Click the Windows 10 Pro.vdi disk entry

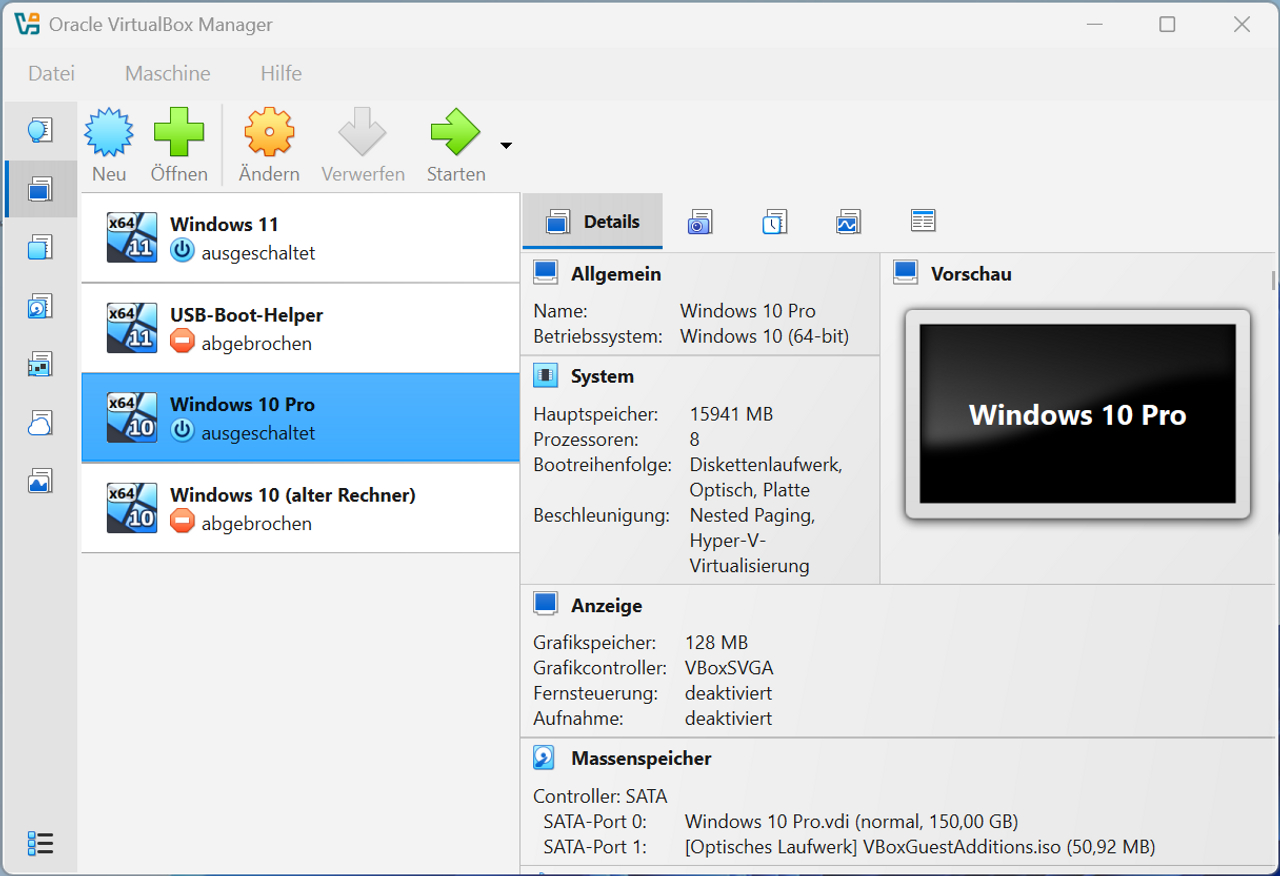coord(851,822)
